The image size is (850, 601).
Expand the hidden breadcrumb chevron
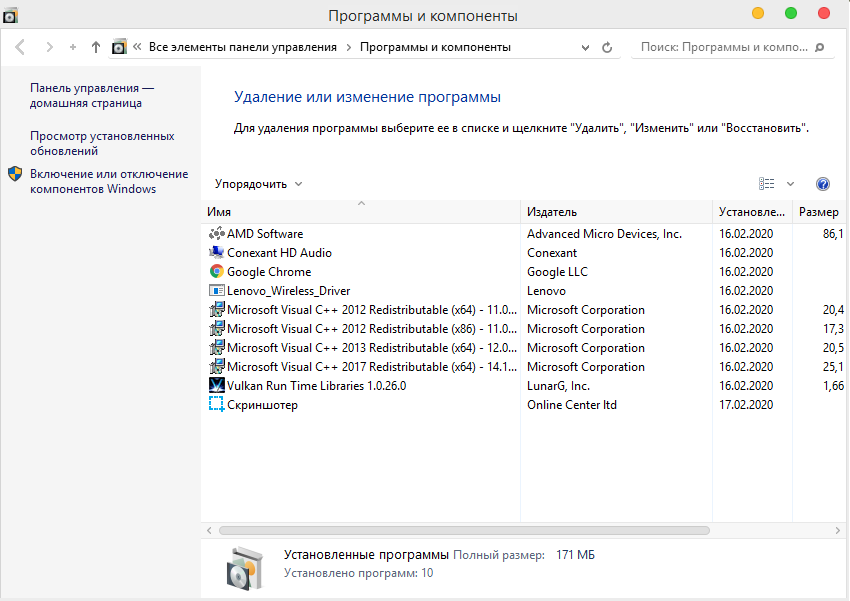(137, 47)
